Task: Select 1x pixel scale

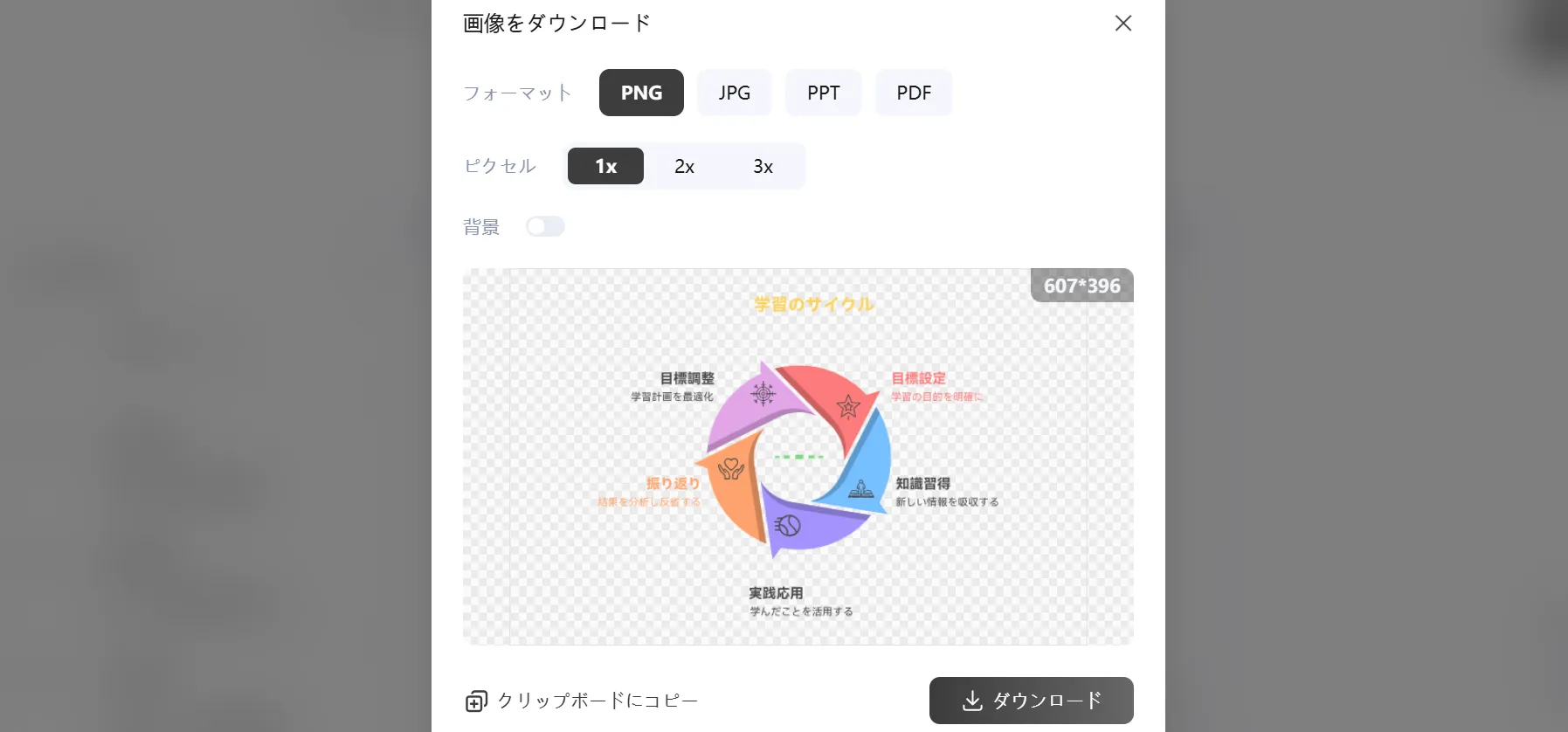Action: click(605, 166)
